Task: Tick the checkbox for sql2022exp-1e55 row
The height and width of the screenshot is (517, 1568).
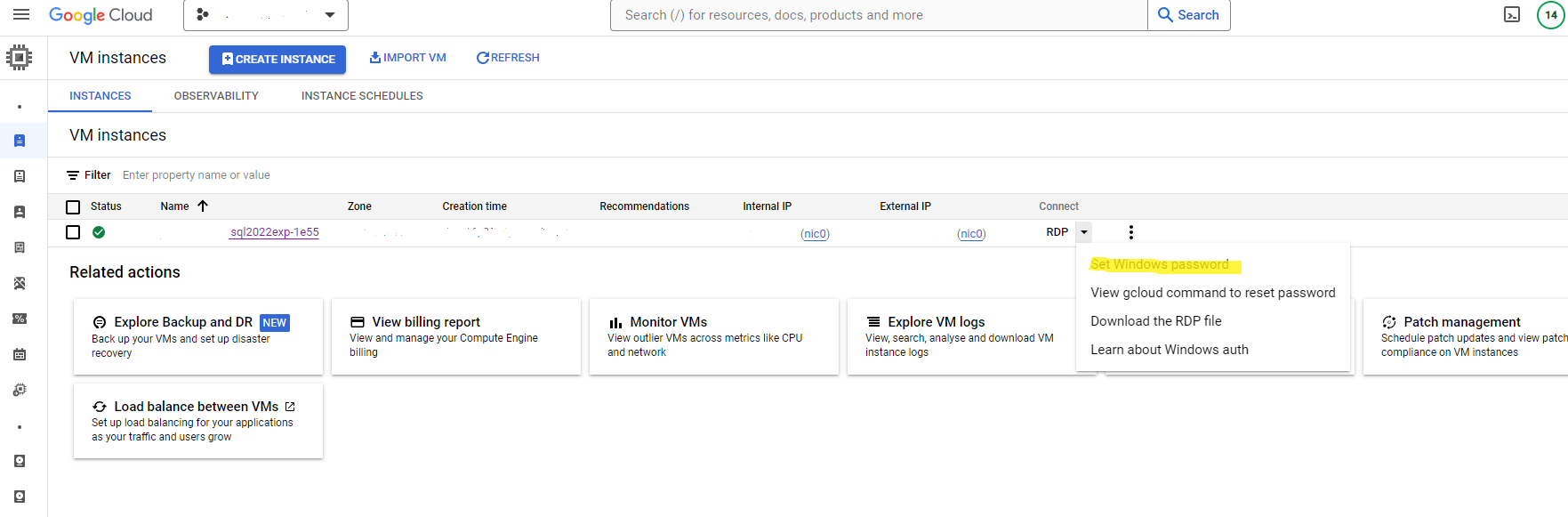Action: pyautogui.click(x=73, y=232)
